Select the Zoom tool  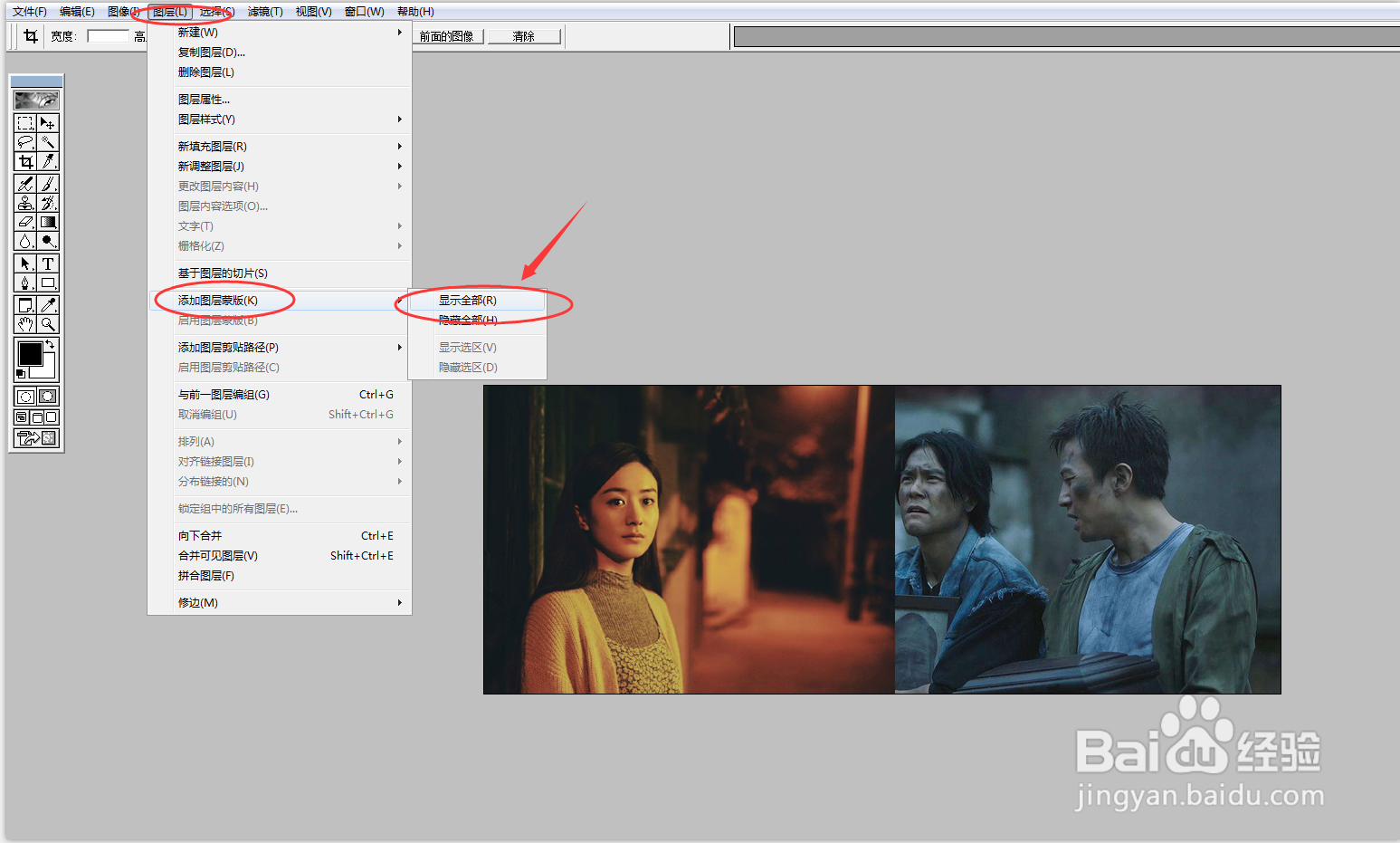(x=48, y=324)
